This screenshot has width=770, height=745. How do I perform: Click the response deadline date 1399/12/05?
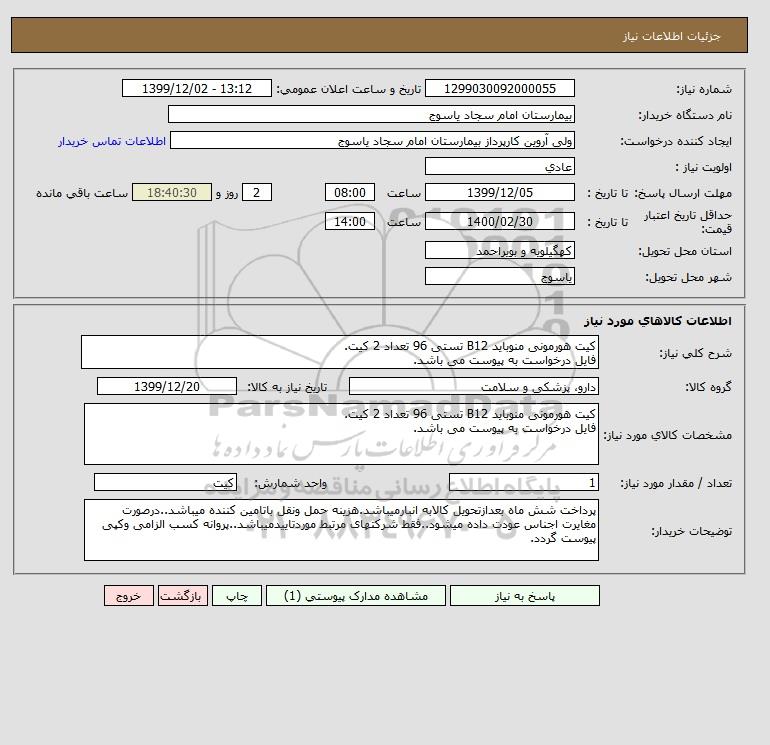499,193
